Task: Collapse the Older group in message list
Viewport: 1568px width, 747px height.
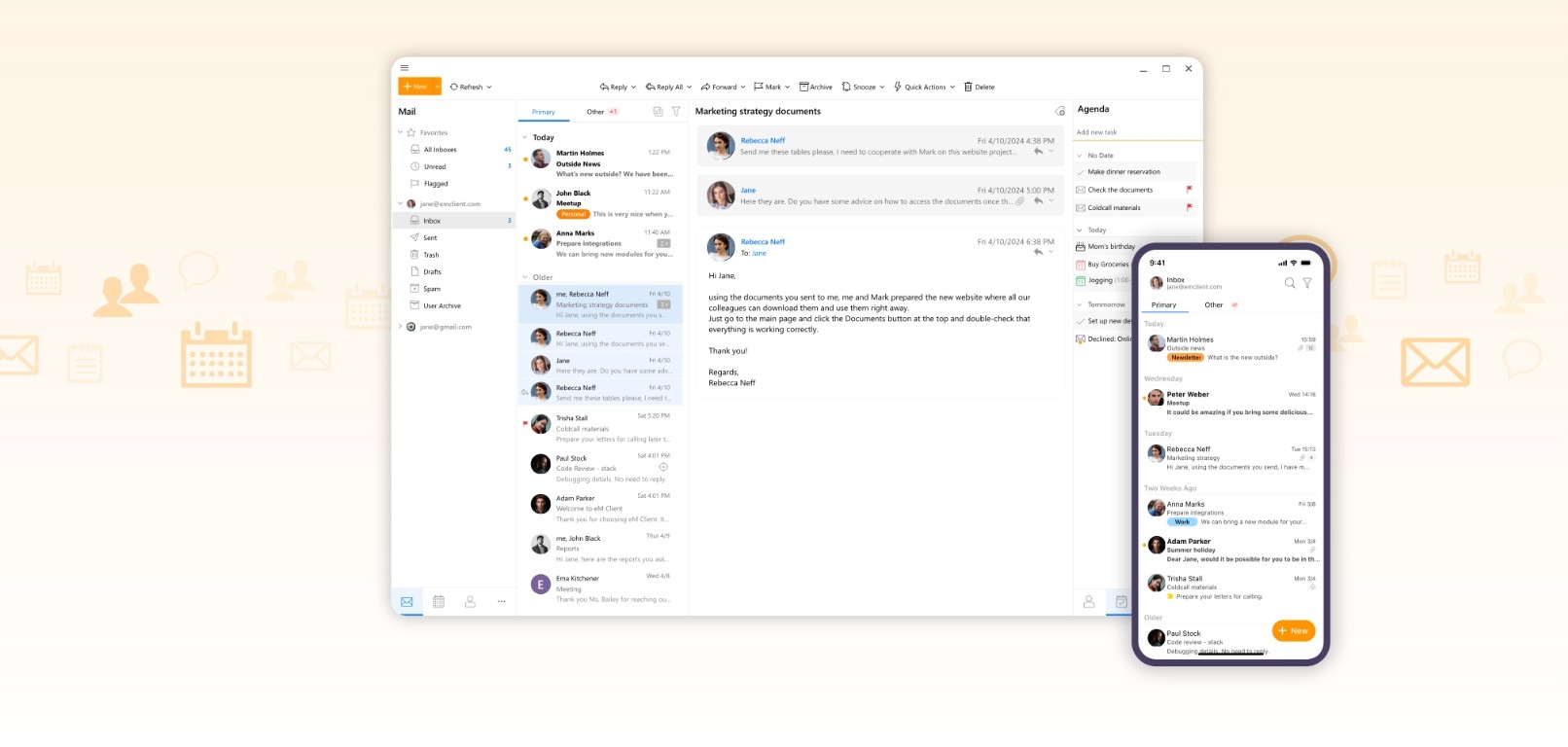Action: click(525, 277)
